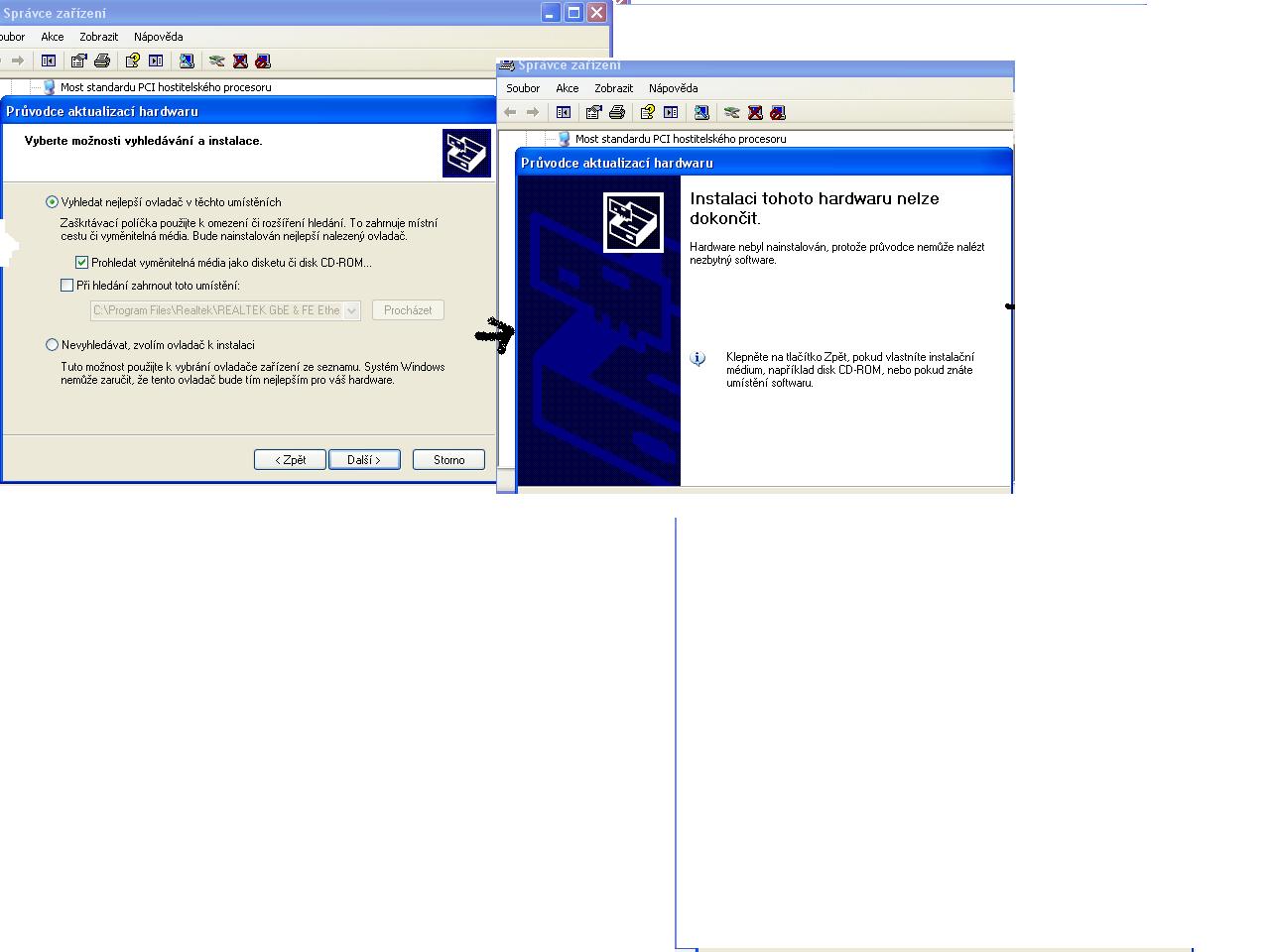
Task: Open Nápověda menu in left window
Action: point(159,37)
